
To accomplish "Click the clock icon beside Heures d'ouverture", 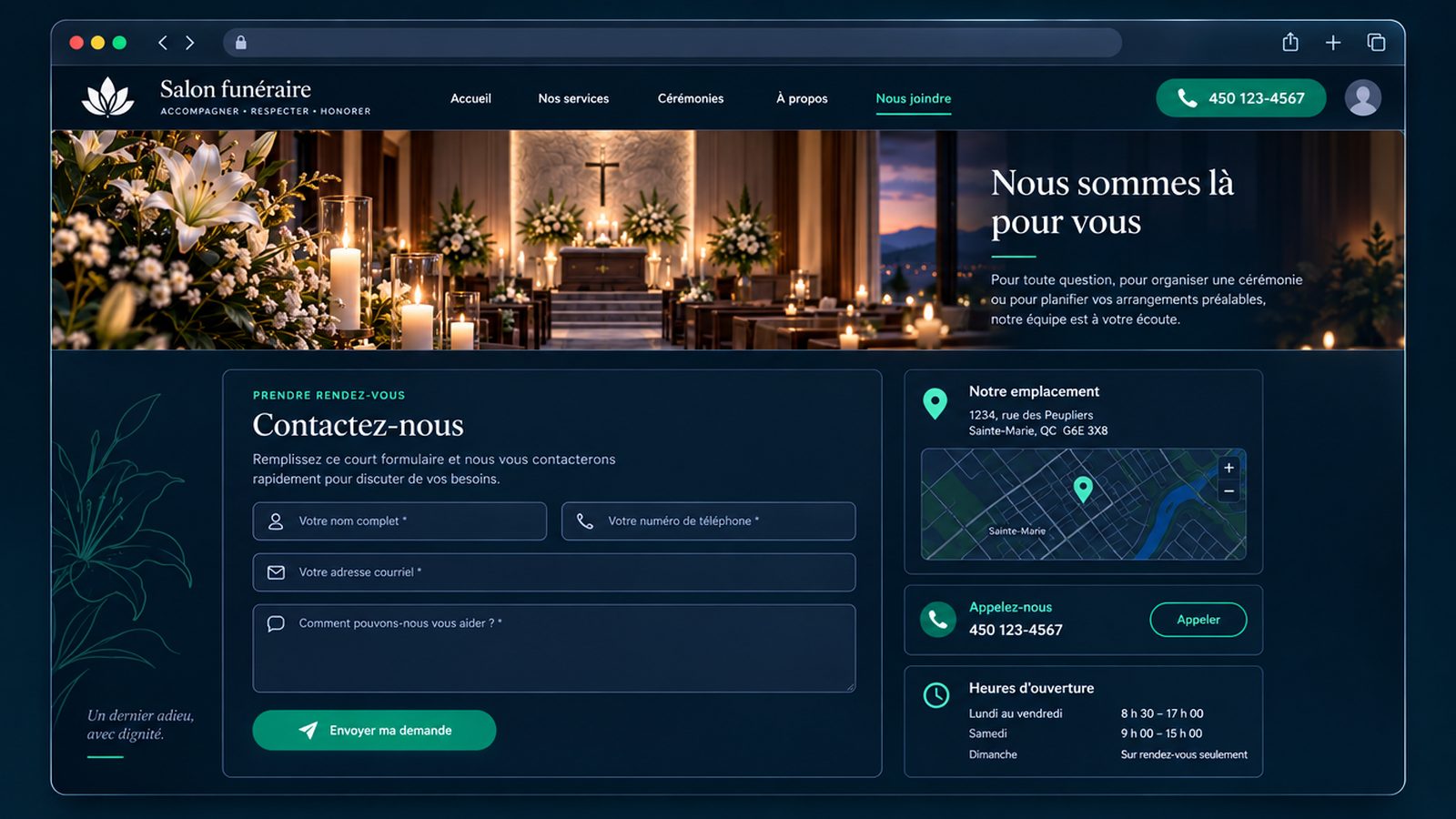I will [x=936, y=695].
